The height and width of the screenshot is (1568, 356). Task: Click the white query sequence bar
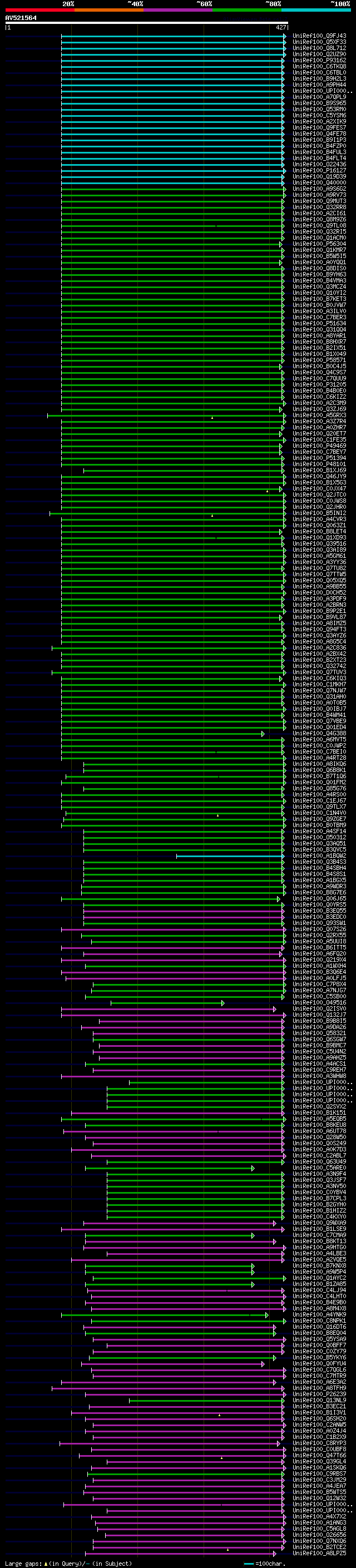click(x=147, y=23)
